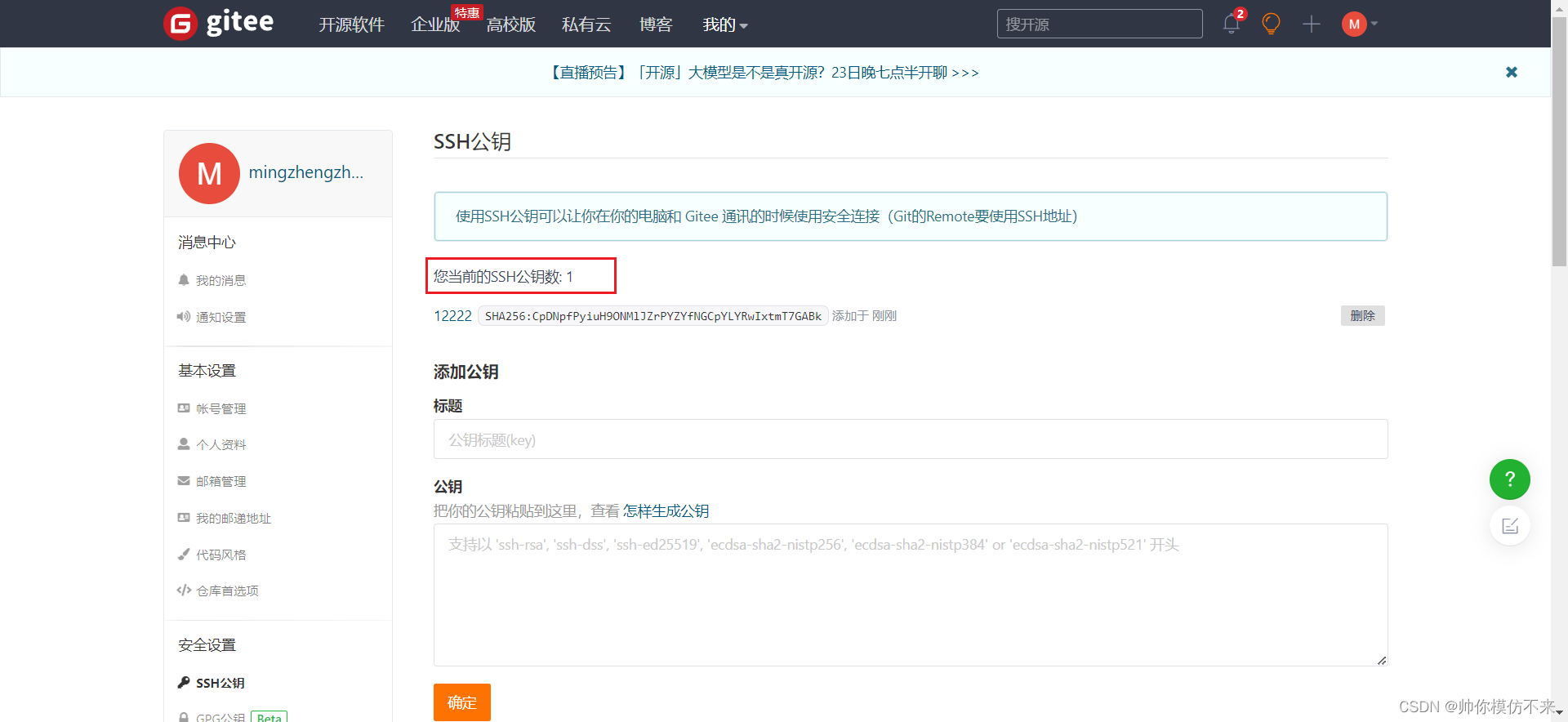Viewport: 1568px width, 722px height.
Task: Click the Gitee logo
Action: tap(219, 23)
